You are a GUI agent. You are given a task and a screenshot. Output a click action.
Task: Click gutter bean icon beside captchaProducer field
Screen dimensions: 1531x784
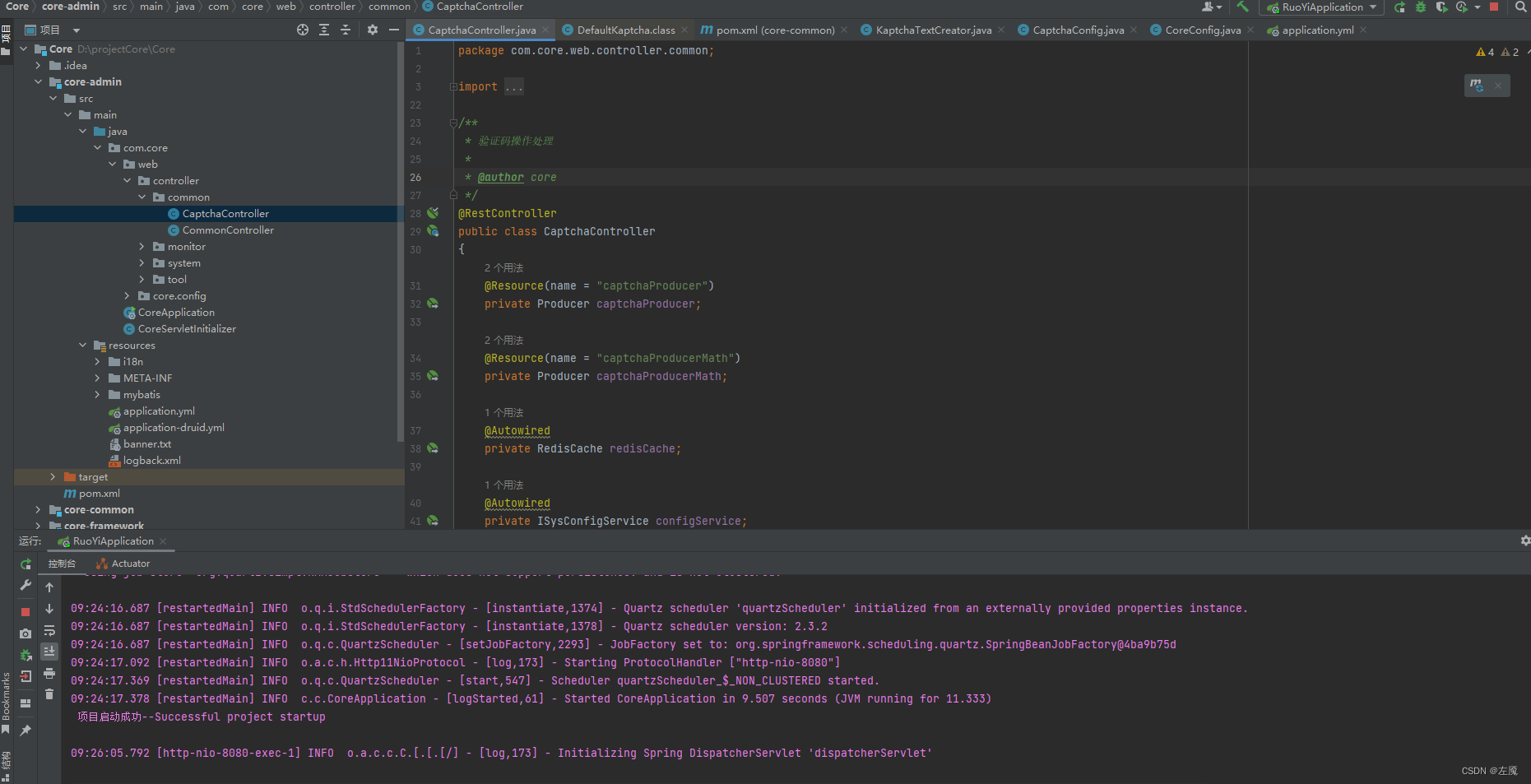(433, 304)
